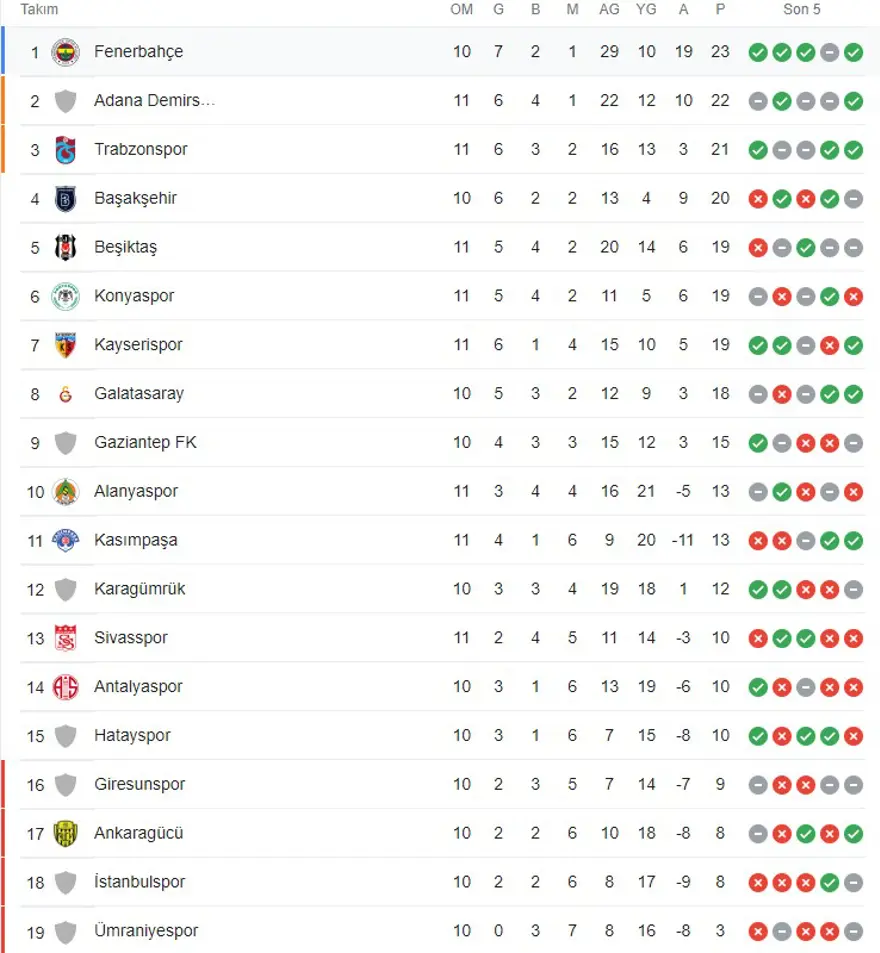Screen dimensions: 880x953
Task: Select the Karagümrük team name
Action: pyautogui.click(x=140, y=589)
